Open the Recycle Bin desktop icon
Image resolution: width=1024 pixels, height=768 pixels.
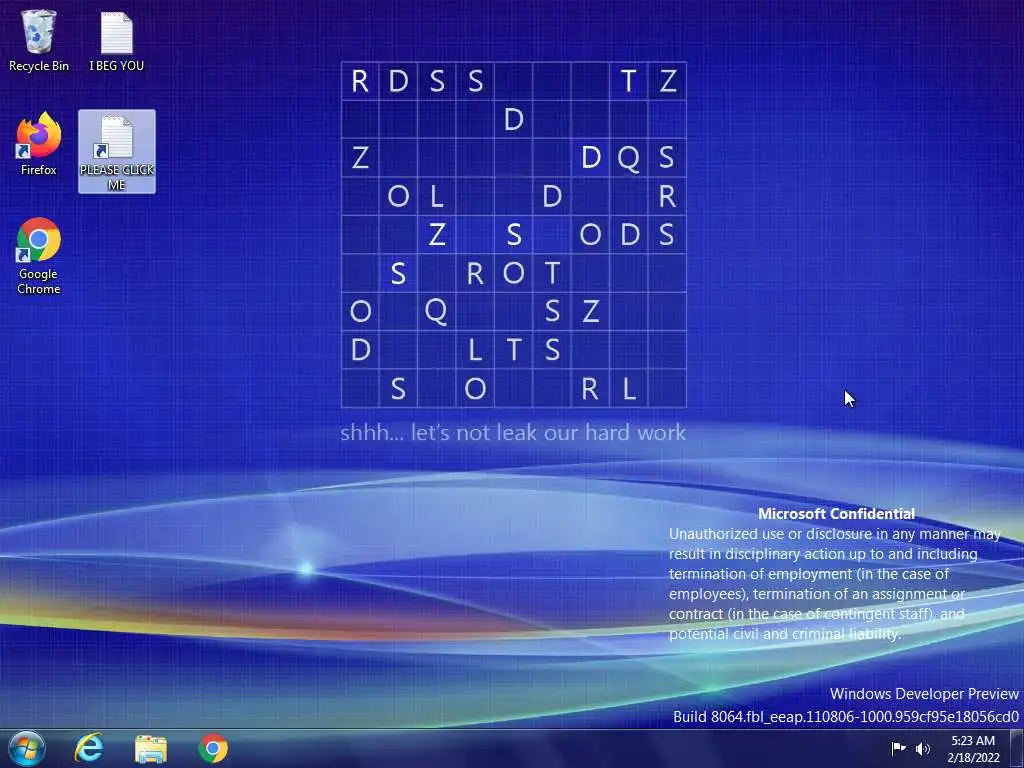39,40
